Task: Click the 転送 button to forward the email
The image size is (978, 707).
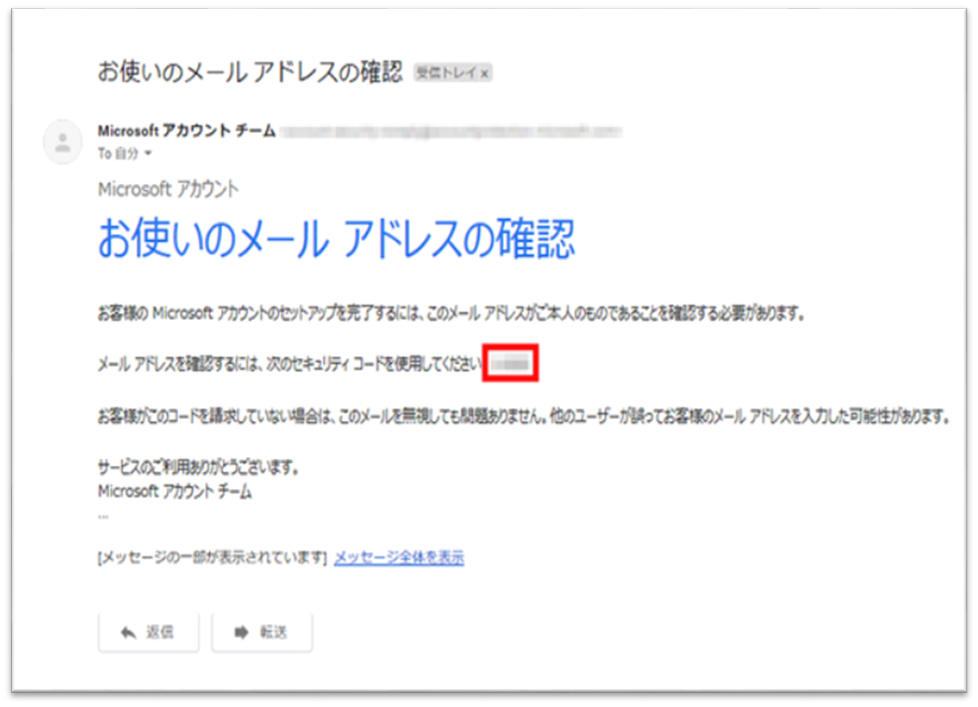Action: click(x=262, y=631)
